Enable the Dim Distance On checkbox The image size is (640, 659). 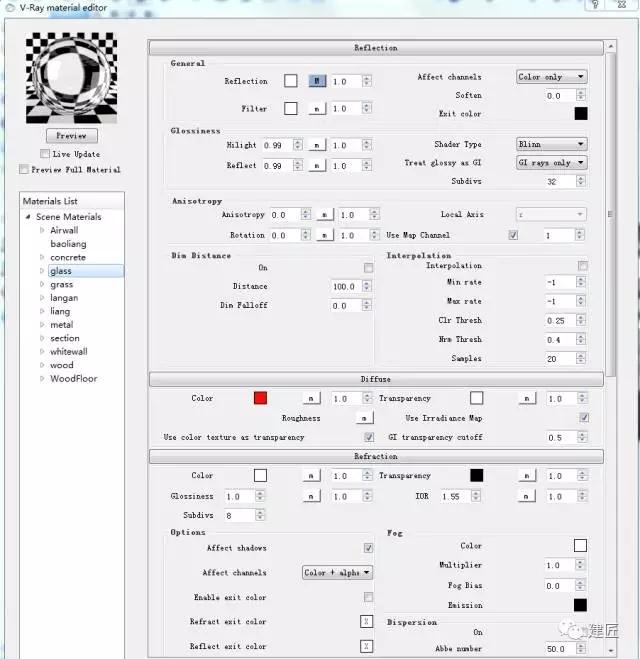369,268
